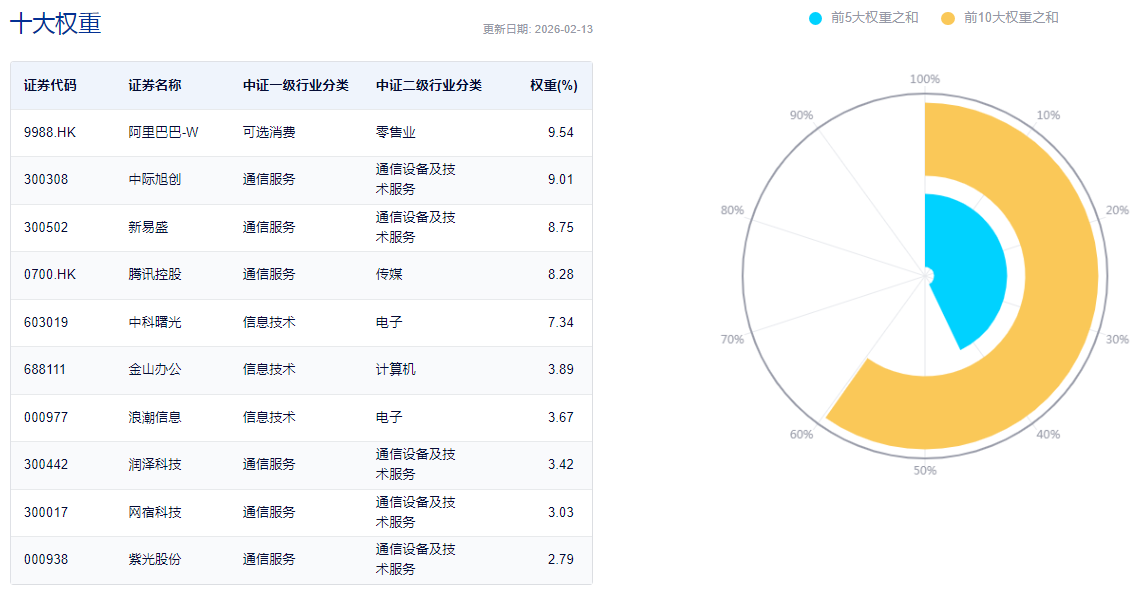1138x591 pixels.
Task: Click the 证券代码 column header
Action: click(50, 86)
